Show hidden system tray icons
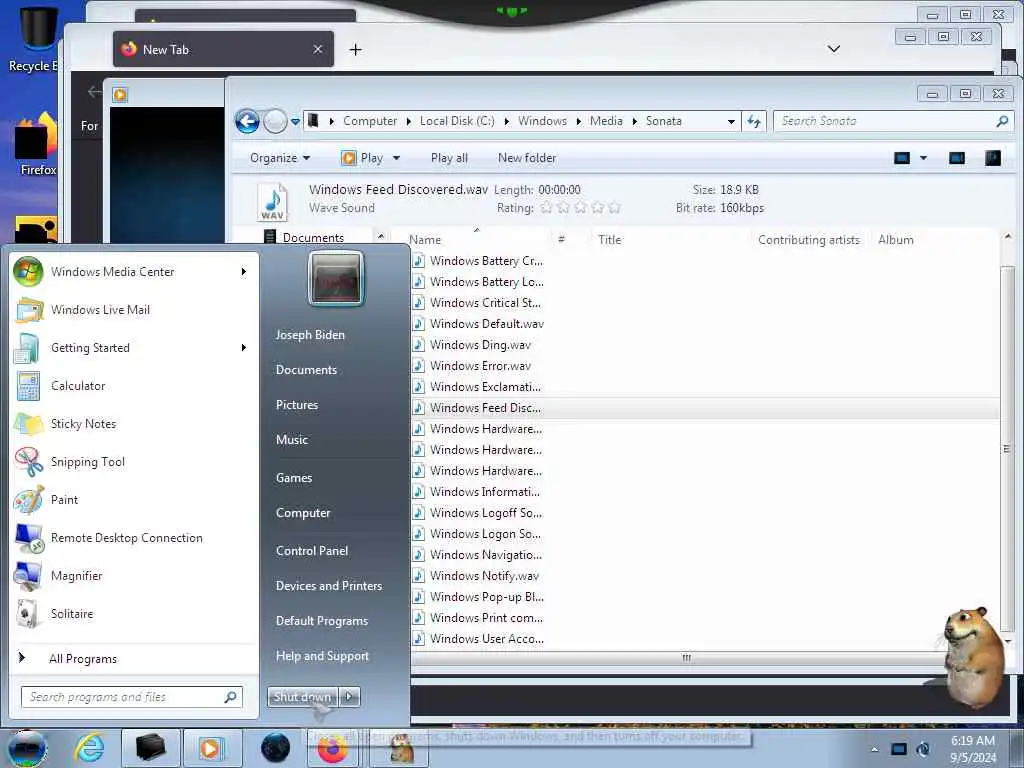Screen dimensions: 1024x768 click(874, 749)
